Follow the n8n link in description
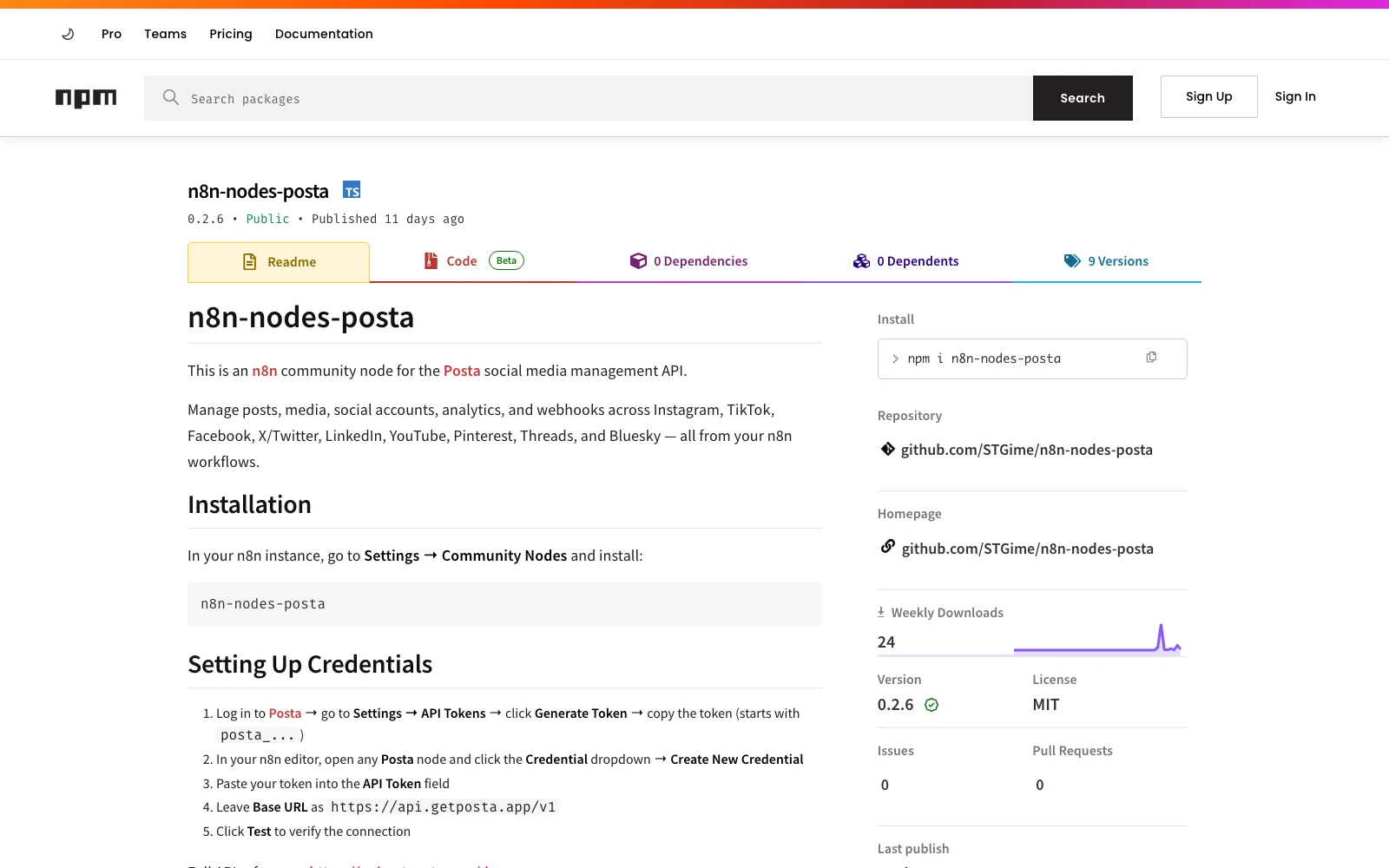This screenshot has height=868, width=1389. [x=265, y=371]
